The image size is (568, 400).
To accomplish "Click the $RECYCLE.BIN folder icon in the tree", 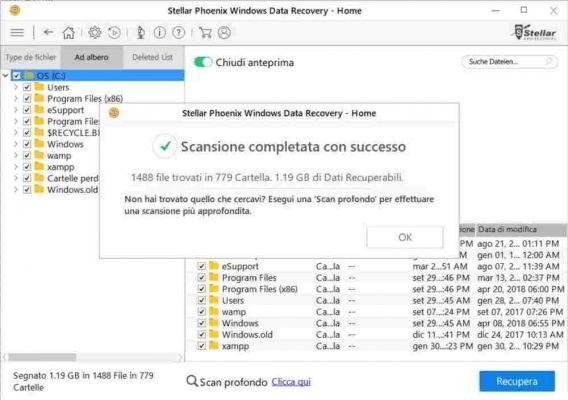I will [x=39, y=133].
